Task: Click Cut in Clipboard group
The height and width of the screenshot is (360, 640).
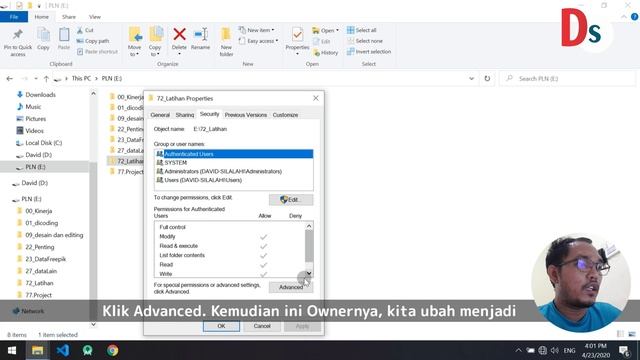Action: [85, 30]
